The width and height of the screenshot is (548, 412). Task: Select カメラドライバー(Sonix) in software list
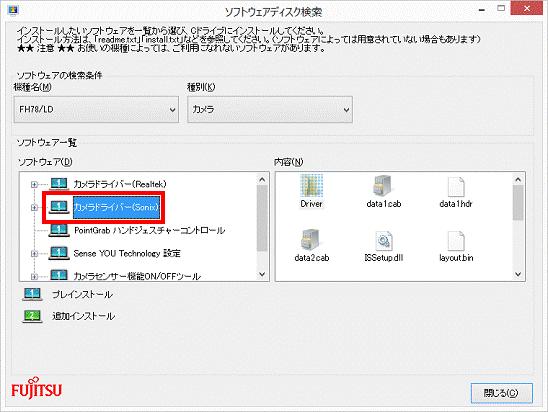tap(116, 207)
